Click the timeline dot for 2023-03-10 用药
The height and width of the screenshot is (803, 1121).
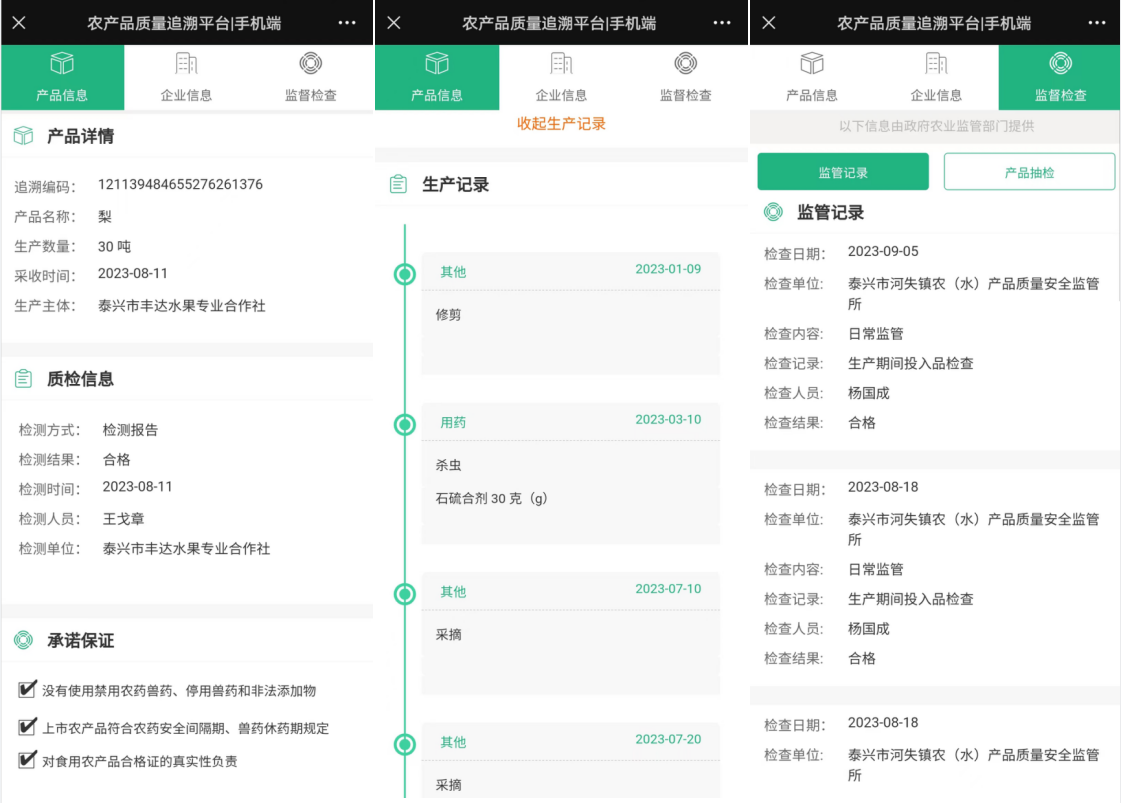coord(405,425)
